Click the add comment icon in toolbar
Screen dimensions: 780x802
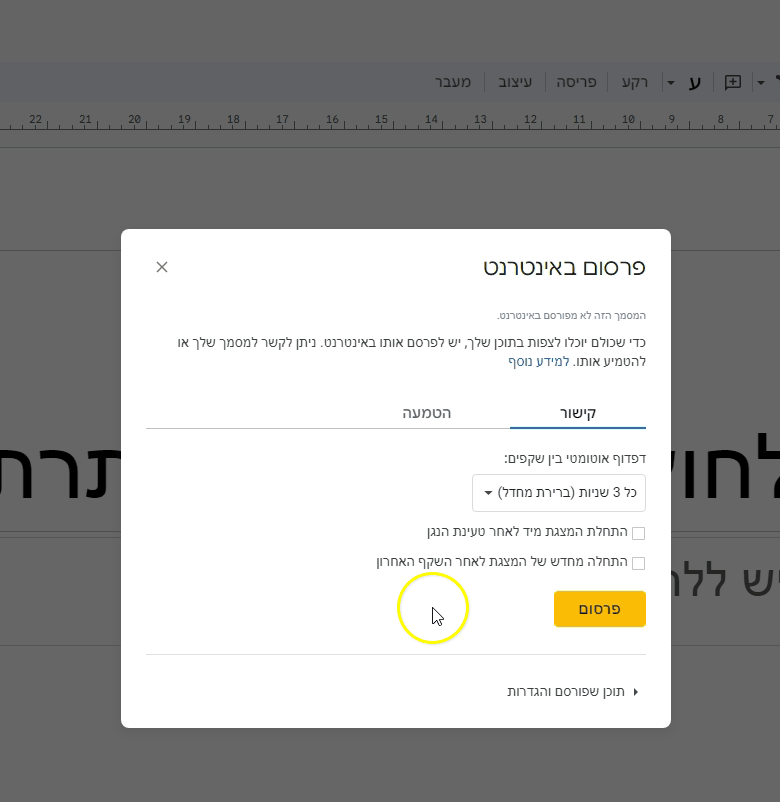point(732,82)
